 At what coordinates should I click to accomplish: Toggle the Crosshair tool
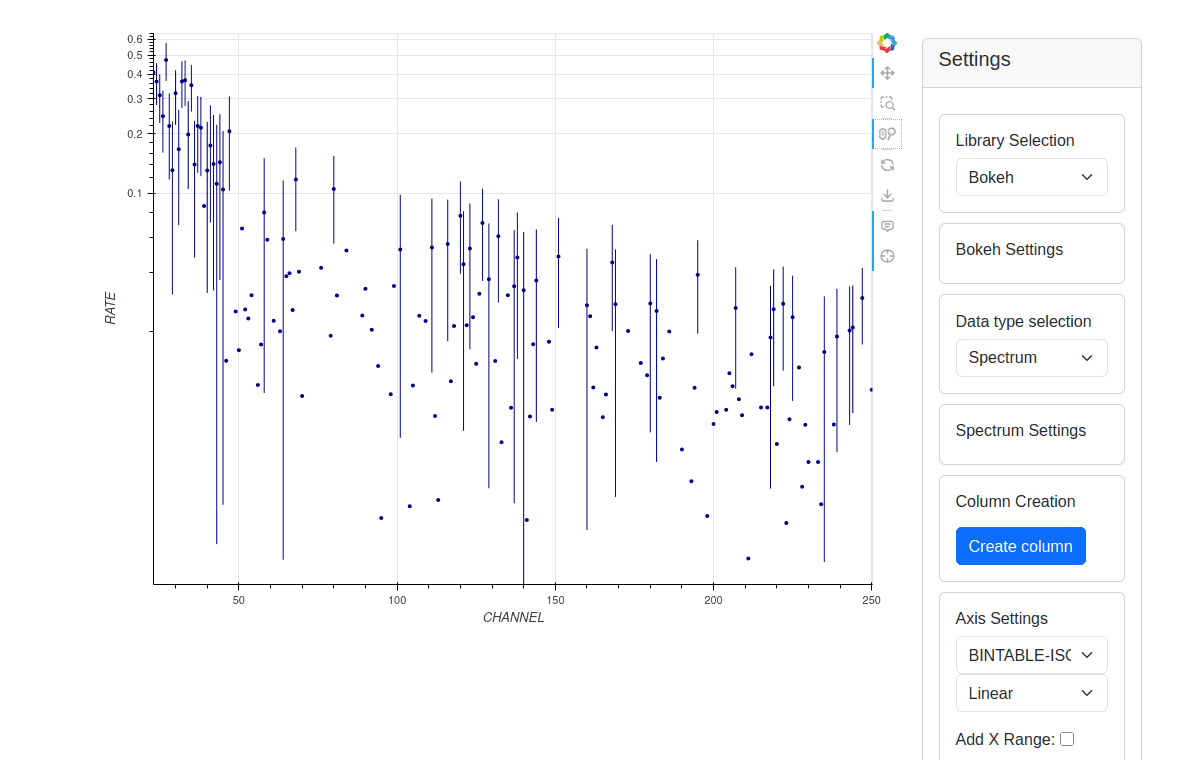point(887,256)
